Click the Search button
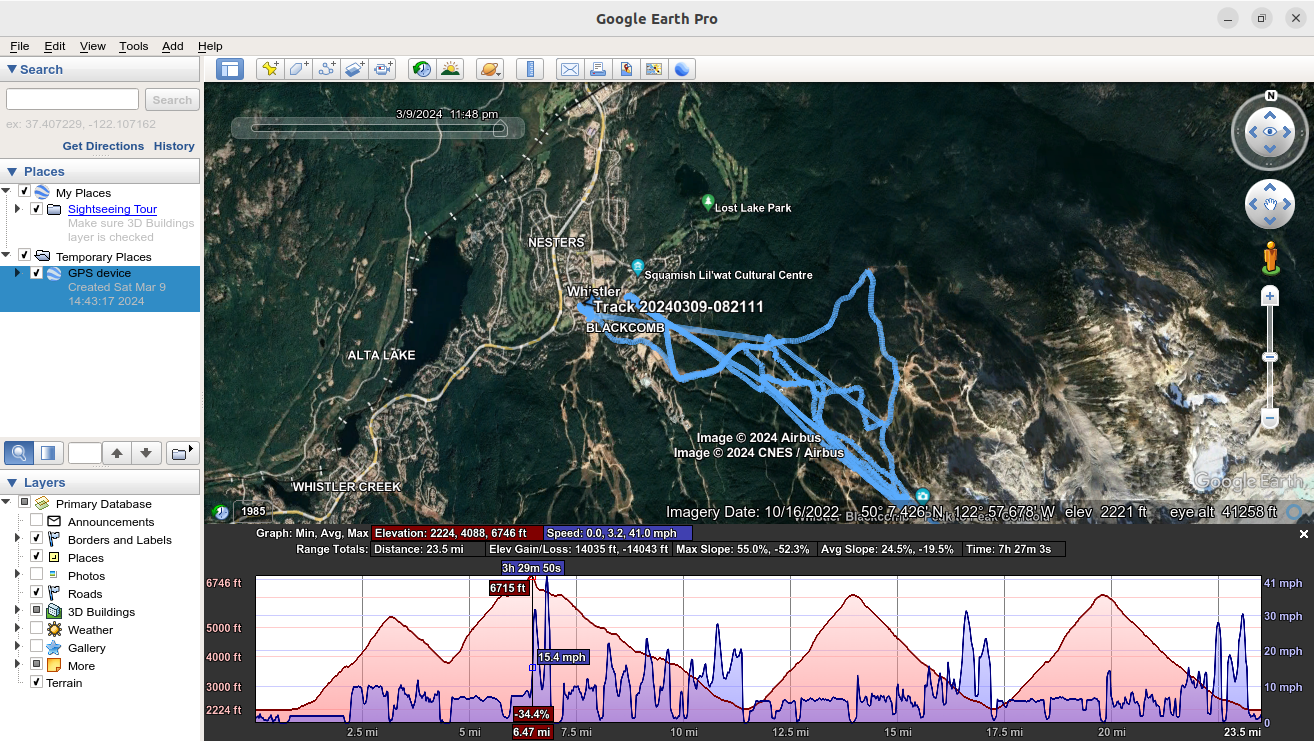This screenshot has height=741, width=1314. pos(172,100)
